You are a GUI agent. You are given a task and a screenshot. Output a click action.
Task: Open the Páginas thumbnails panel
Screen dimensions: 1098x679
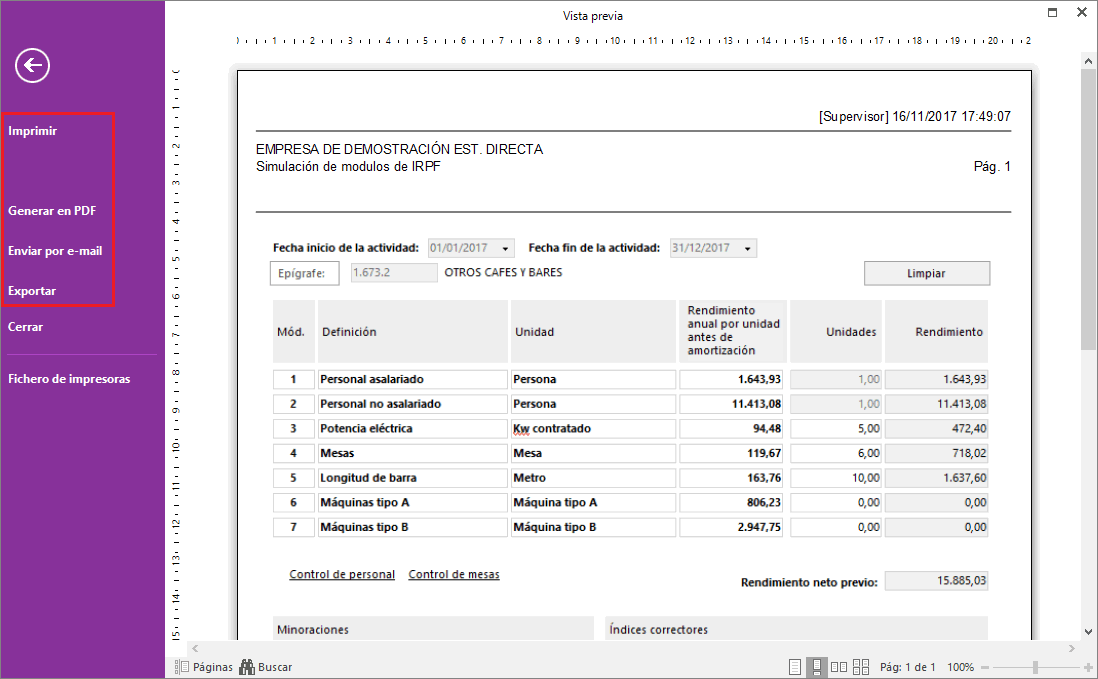tap(204, 667)
